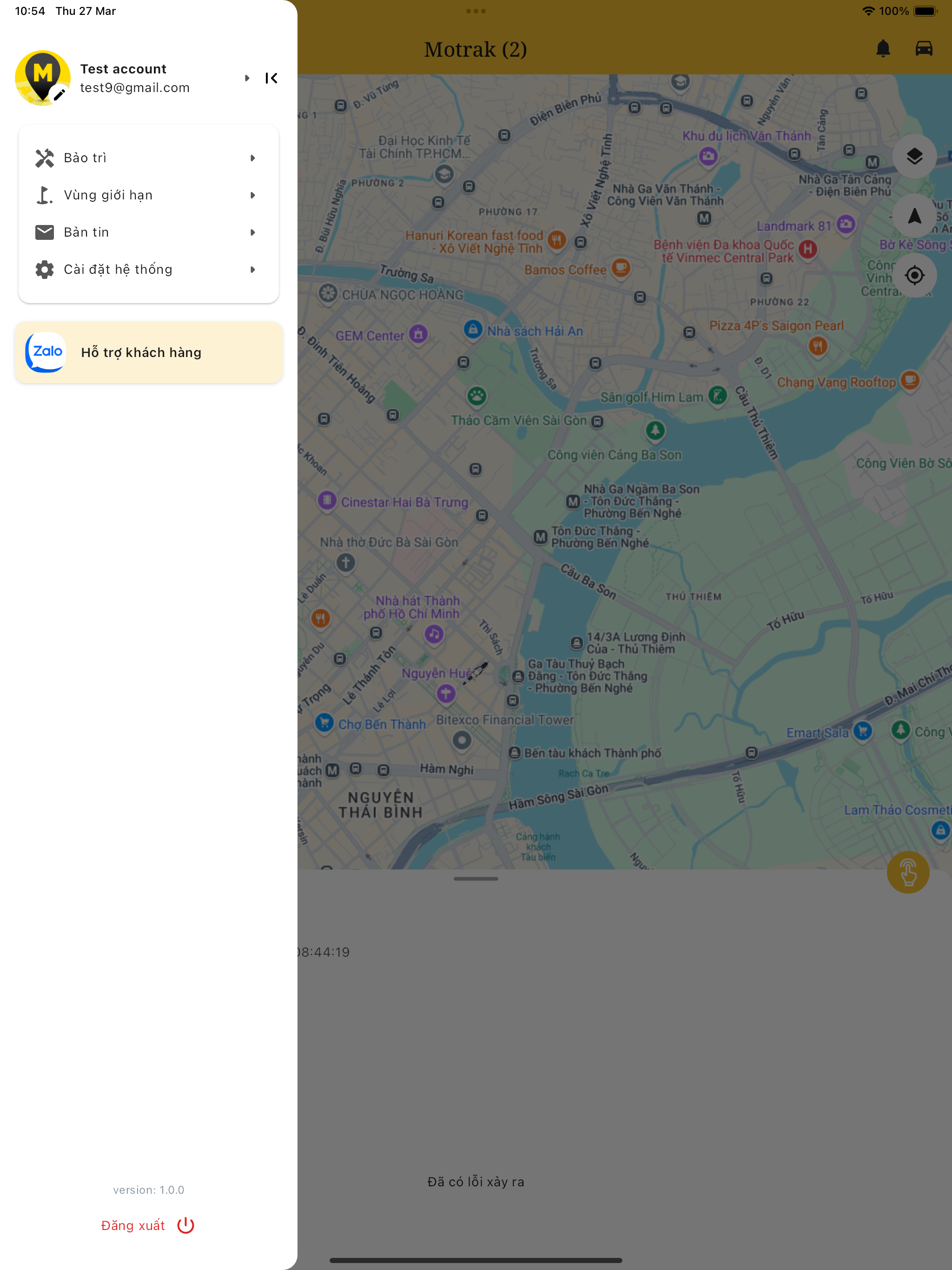The image size is (952, 1270).
Task: Open the map layers icon
Action: [914, 156]
